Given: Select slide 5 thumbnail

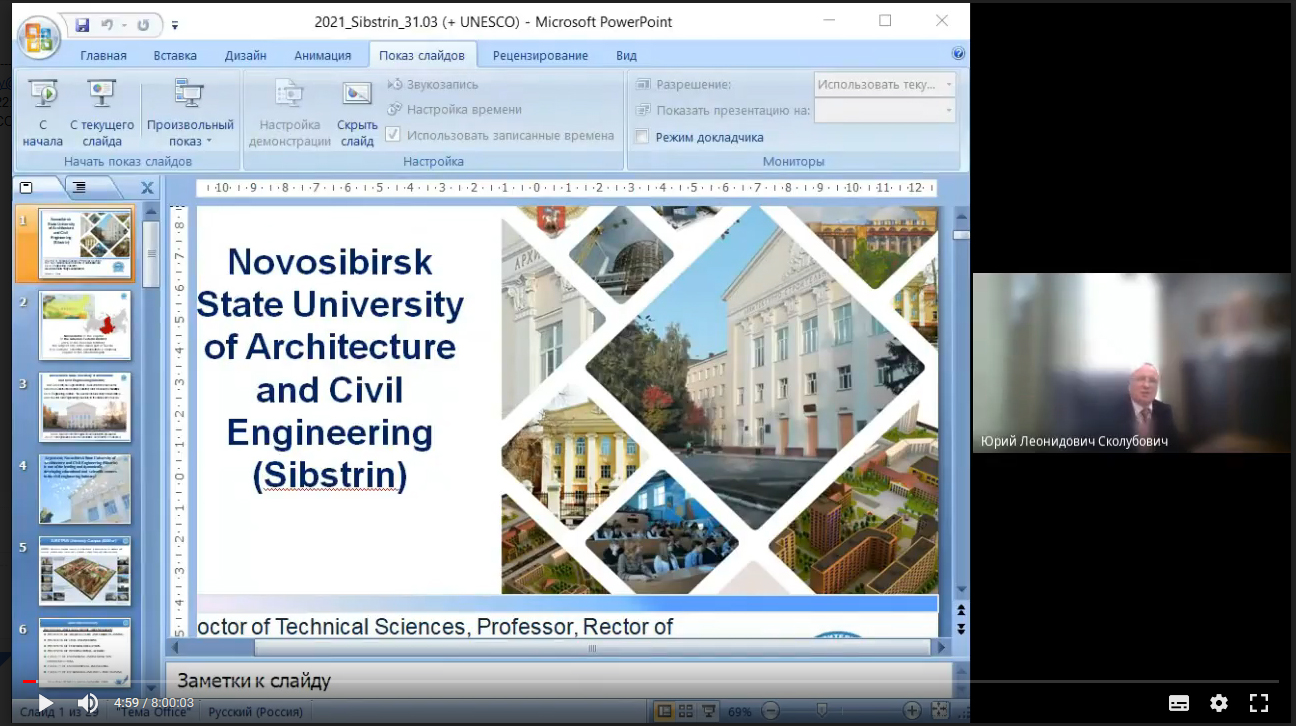Looking at the screenshot, I should tap(85, 571).
